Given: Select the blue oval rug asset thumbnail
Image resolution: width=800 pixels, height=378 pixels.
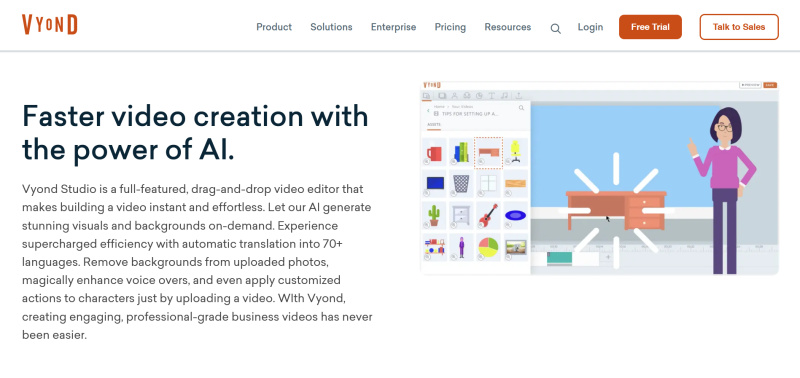Looking at the screenshot, I should pos(515,215).
